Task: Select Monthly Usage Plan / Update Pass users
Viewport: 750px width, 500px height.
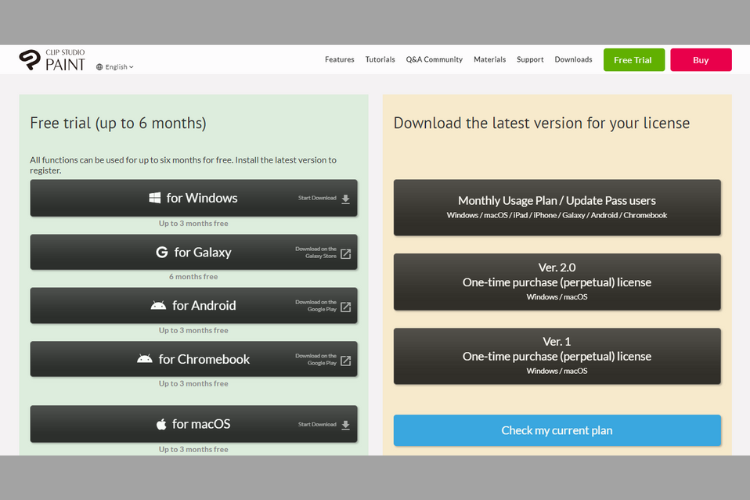Action: 557,207
